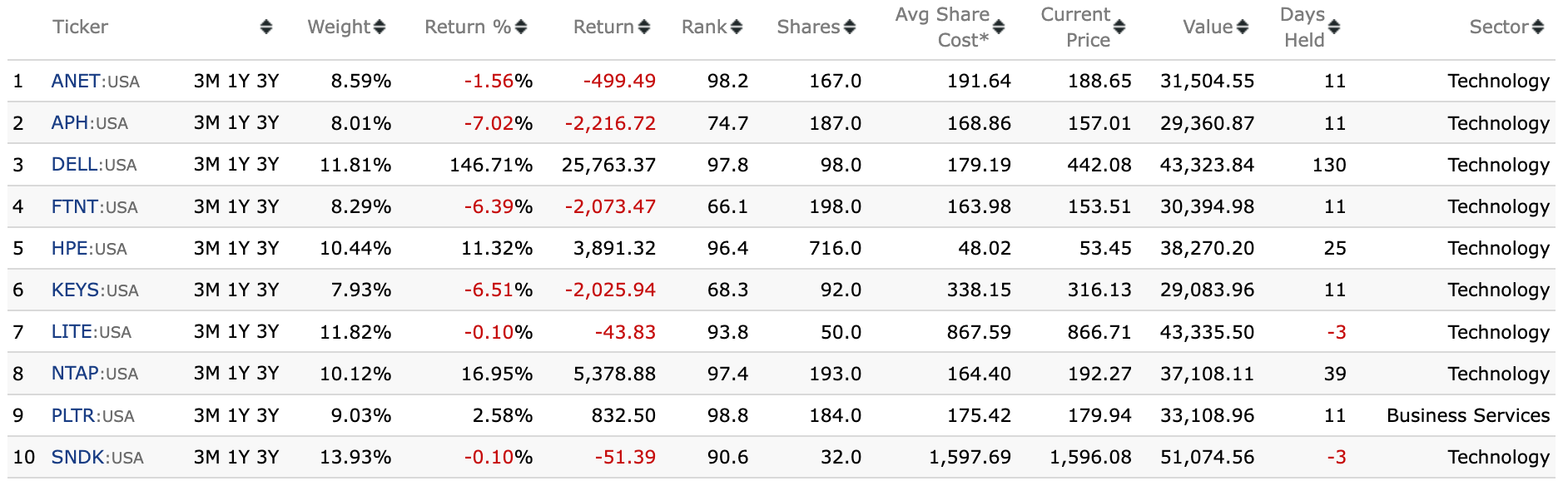Sort by Shares column arrows
The height and width of the screenshot is (491, 1568).
pyautogui.click(x=850, y=27)
